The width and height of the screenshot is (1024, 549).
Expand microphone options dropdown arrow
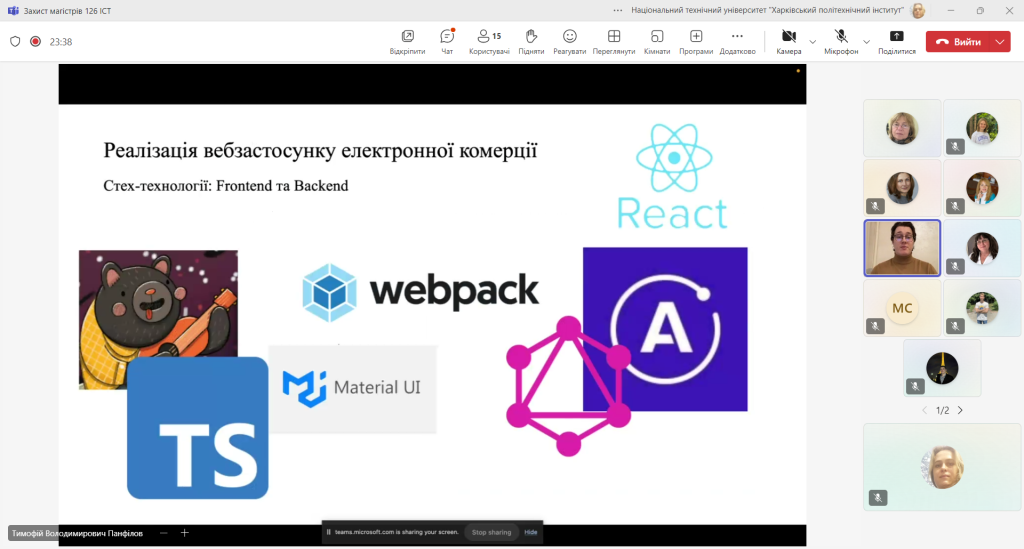tap(867, 42)
